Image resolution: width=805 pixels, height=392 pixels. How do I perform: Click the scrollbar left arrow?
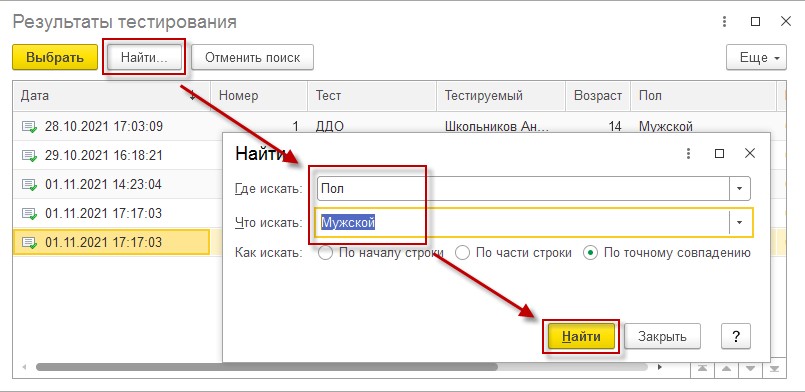click(24, 367)
